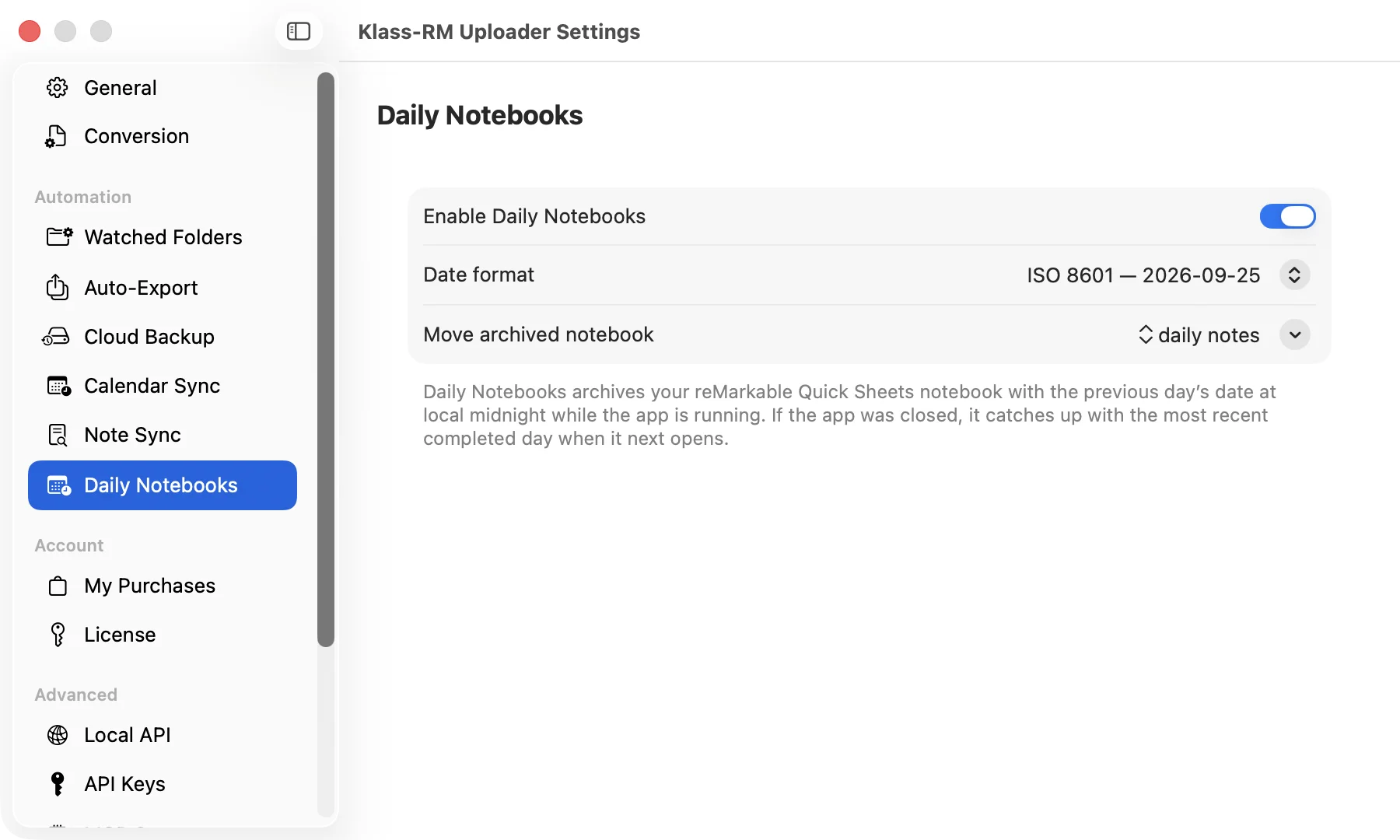This screenshot has height=840, width=1400.
Task: Open Cloud Backup settings
Action: coord(163,337)
